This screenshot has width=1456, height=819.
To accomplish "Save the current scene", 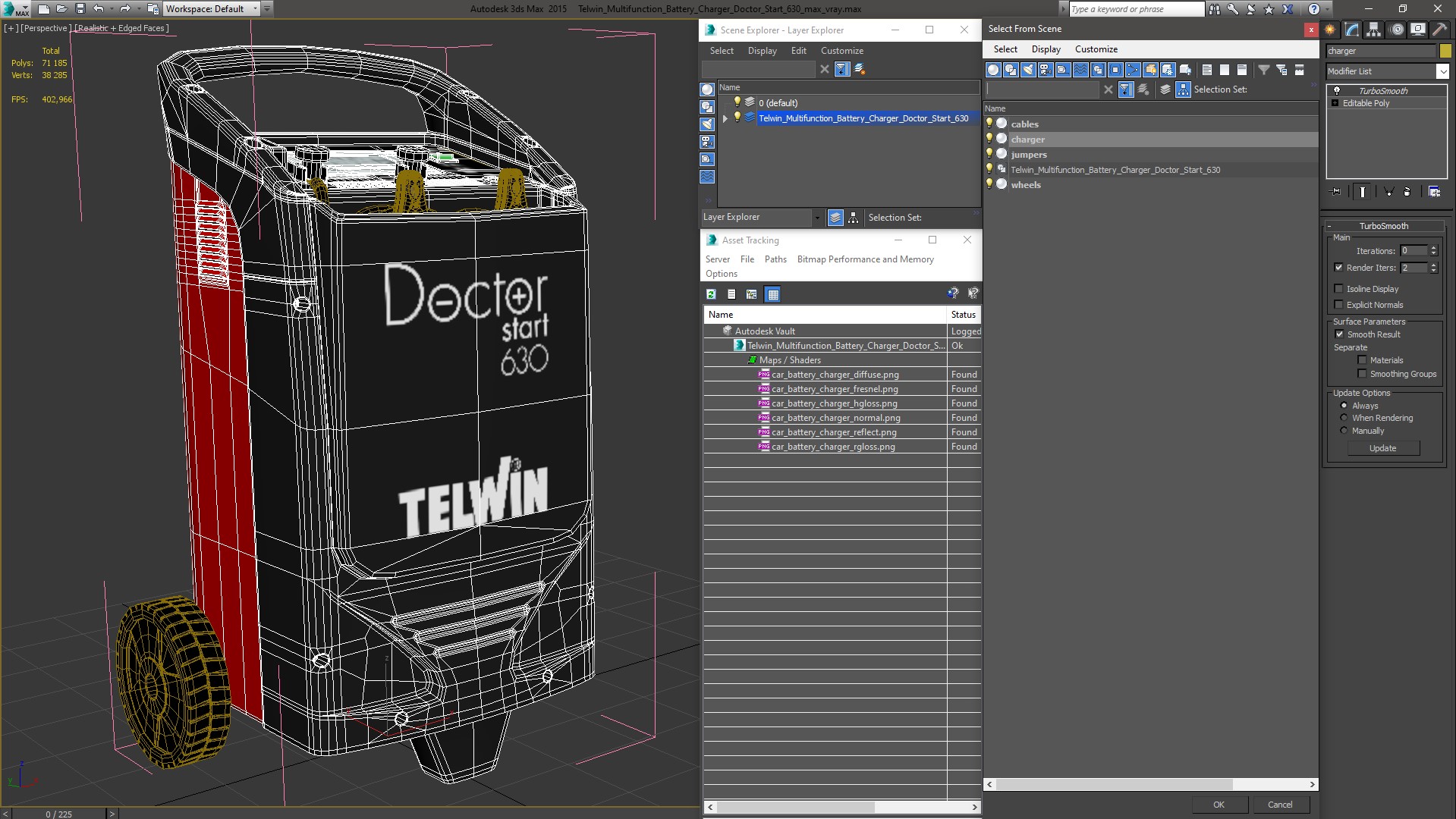I will pyautogui.click(x=80, y=9).
